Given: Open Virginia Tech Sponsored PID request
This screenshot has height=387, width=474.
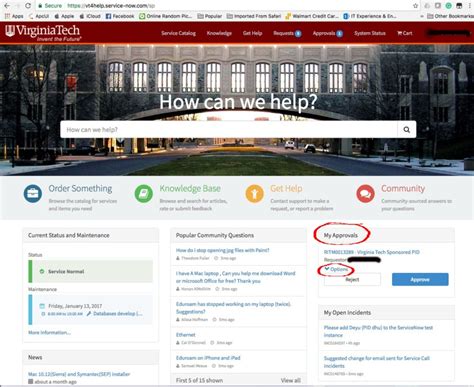Looking at the screenshot, I should (x=372, y=252).
